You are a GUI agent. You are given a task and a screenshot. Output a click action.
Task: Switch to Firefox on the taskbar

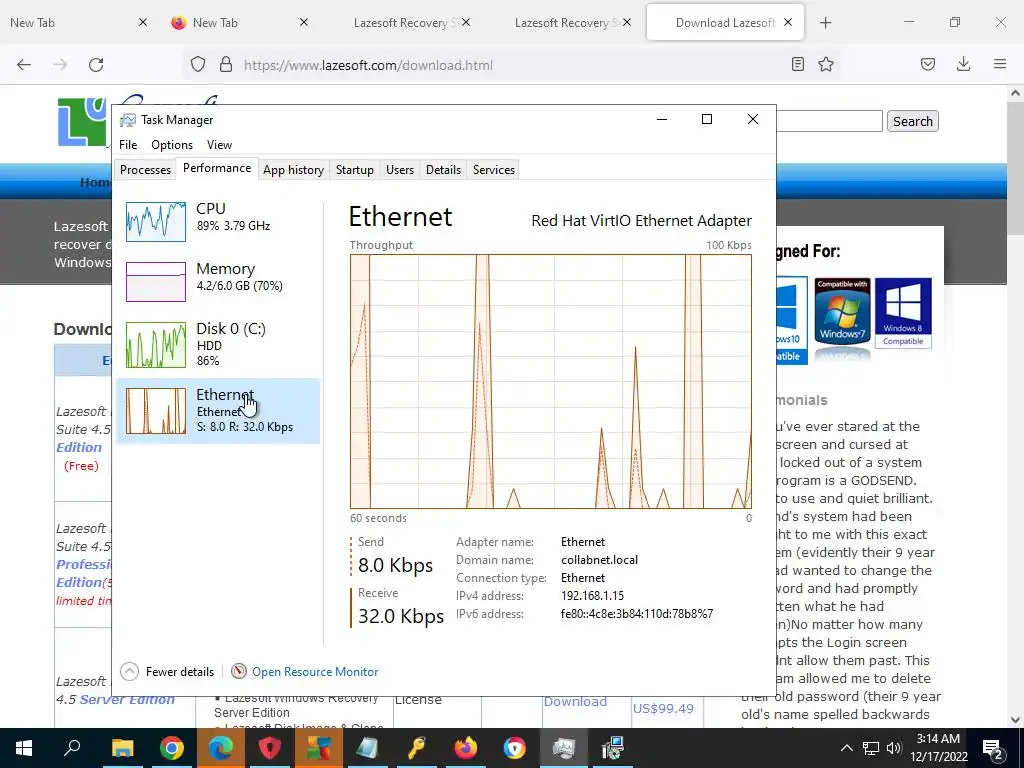tap(466, 748)
